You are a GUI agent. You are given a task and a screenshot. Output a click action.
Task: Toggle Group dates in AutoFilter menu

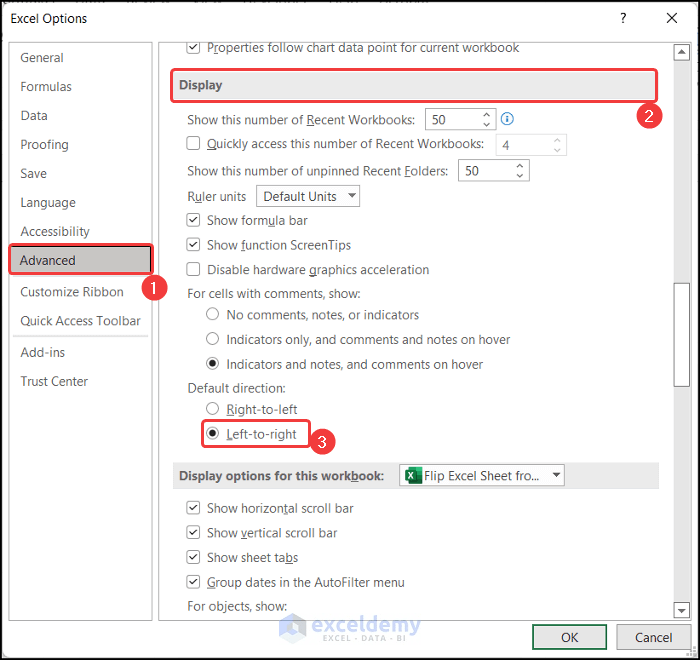coord(193,582)
